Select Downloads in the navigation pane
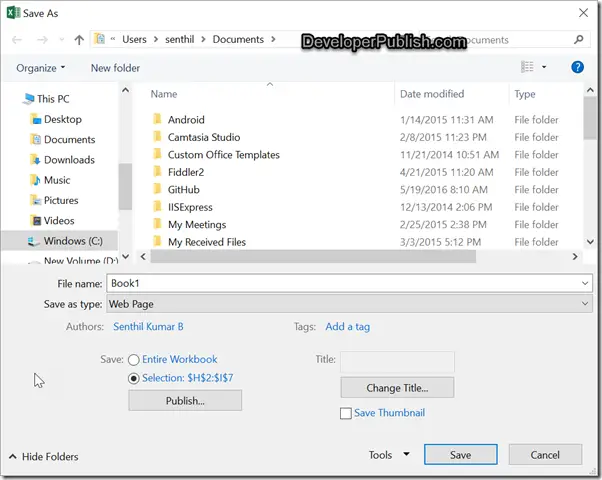The image size is (602, 480). (x=62, y=160)
